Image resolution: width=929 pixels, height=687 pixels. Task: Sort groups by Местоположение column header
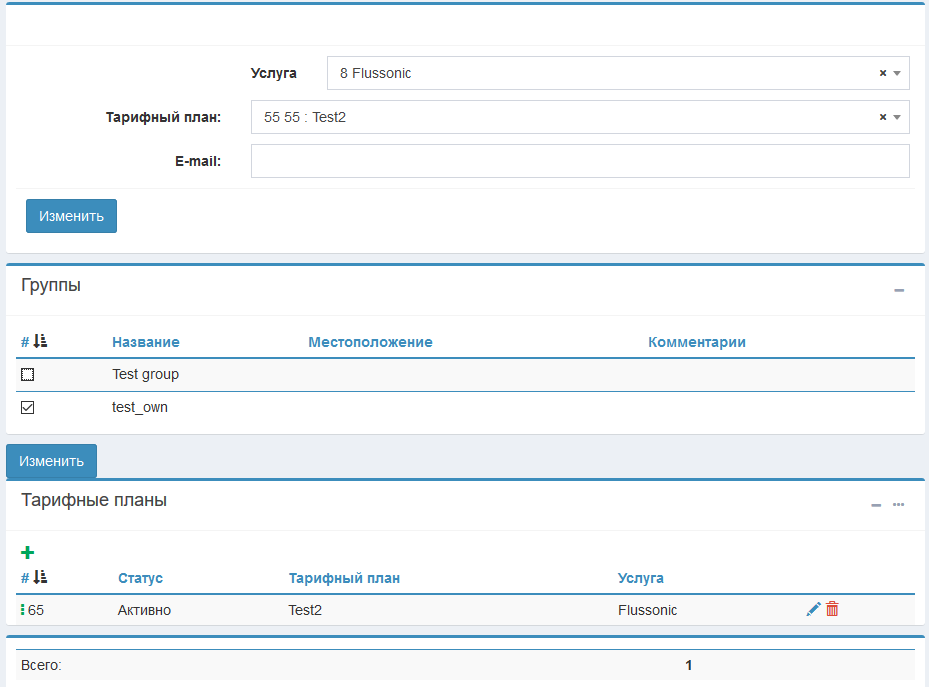pos(370,342)
